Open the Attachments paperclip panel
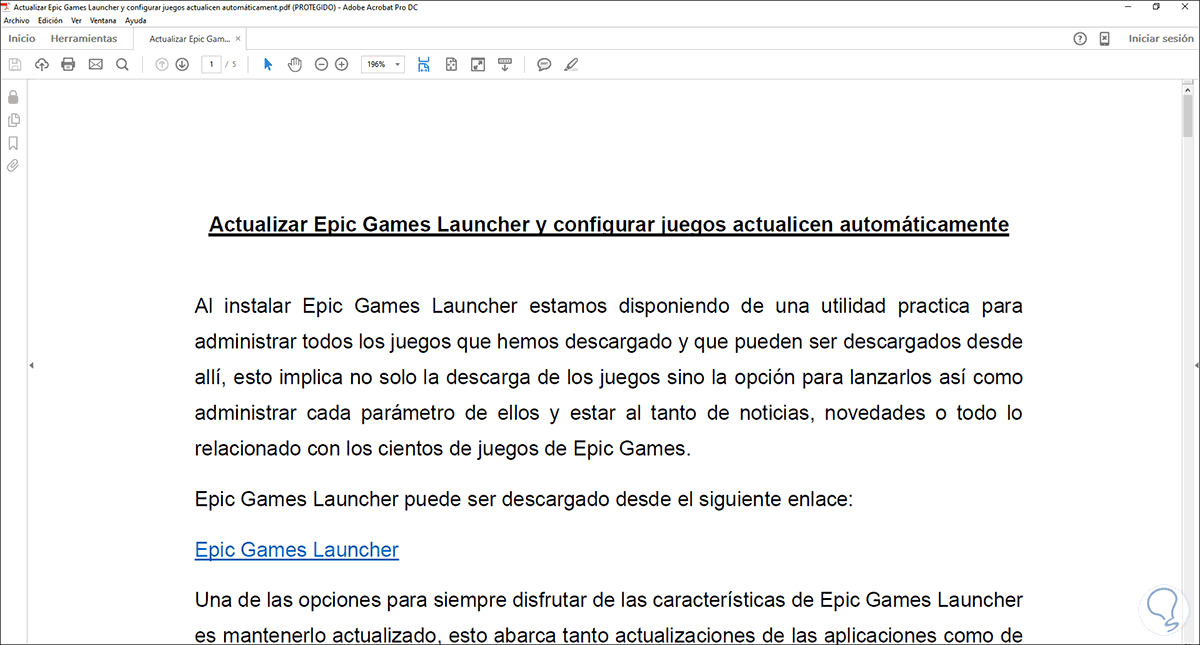The image size is (1200, 645). coord(14,165)
